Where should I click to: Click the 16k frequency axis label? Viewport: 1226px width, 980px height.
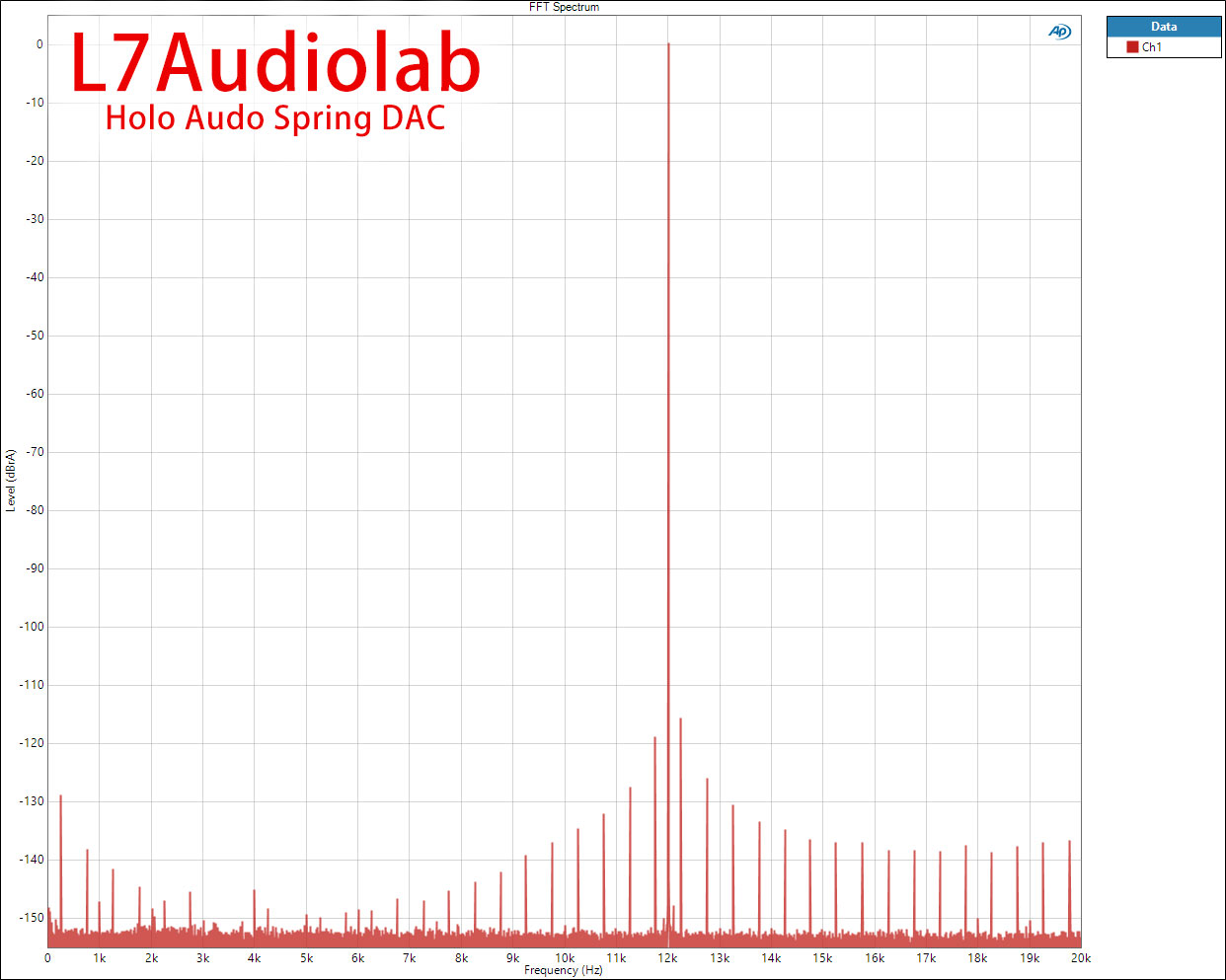[x=875, y=958]
